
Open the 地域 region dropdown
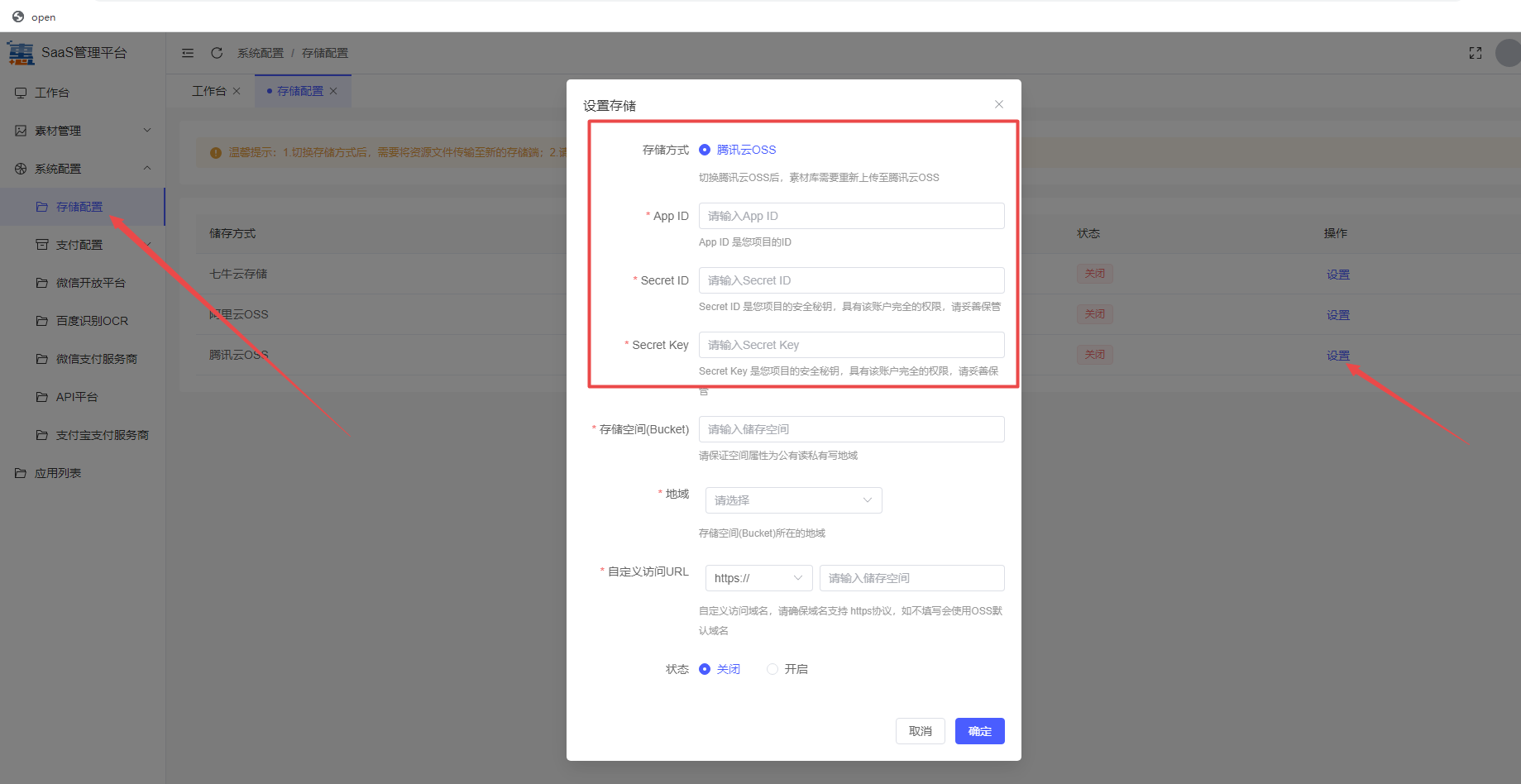click(x=794, y=500)
